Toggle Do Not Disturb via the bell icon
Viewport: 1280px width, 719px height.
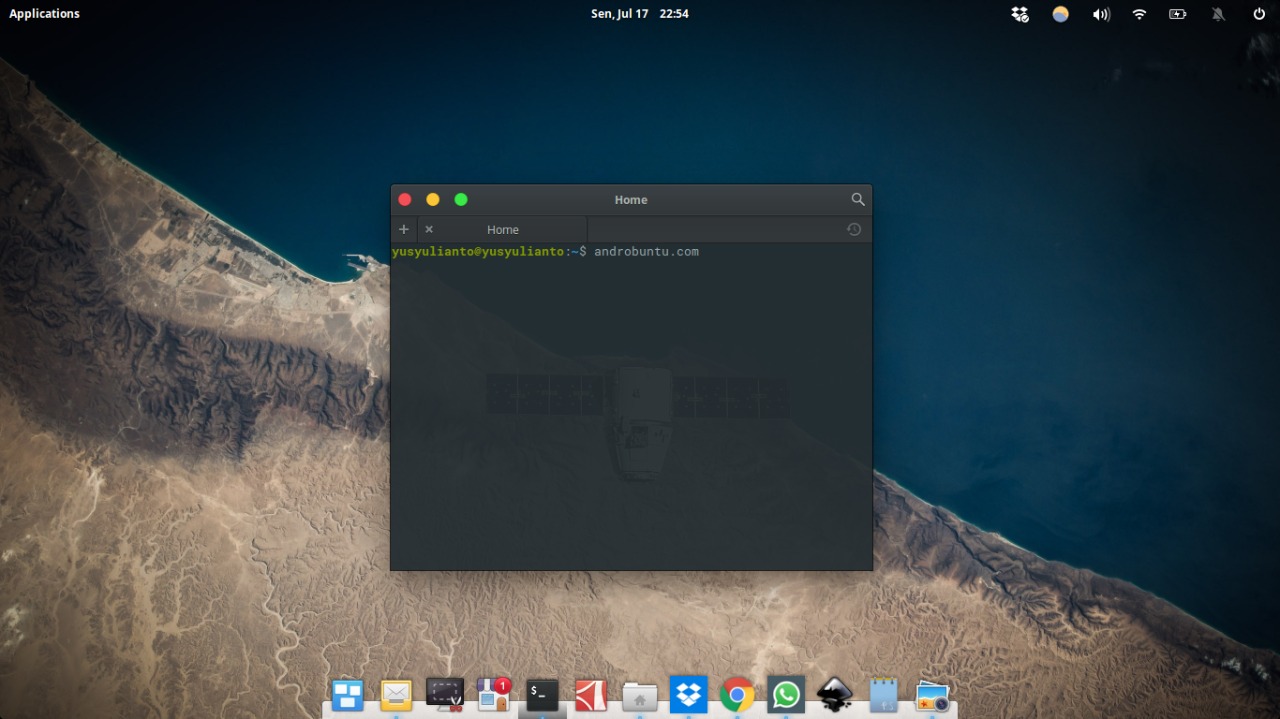pyautogui.click(x=1218, y=14)
